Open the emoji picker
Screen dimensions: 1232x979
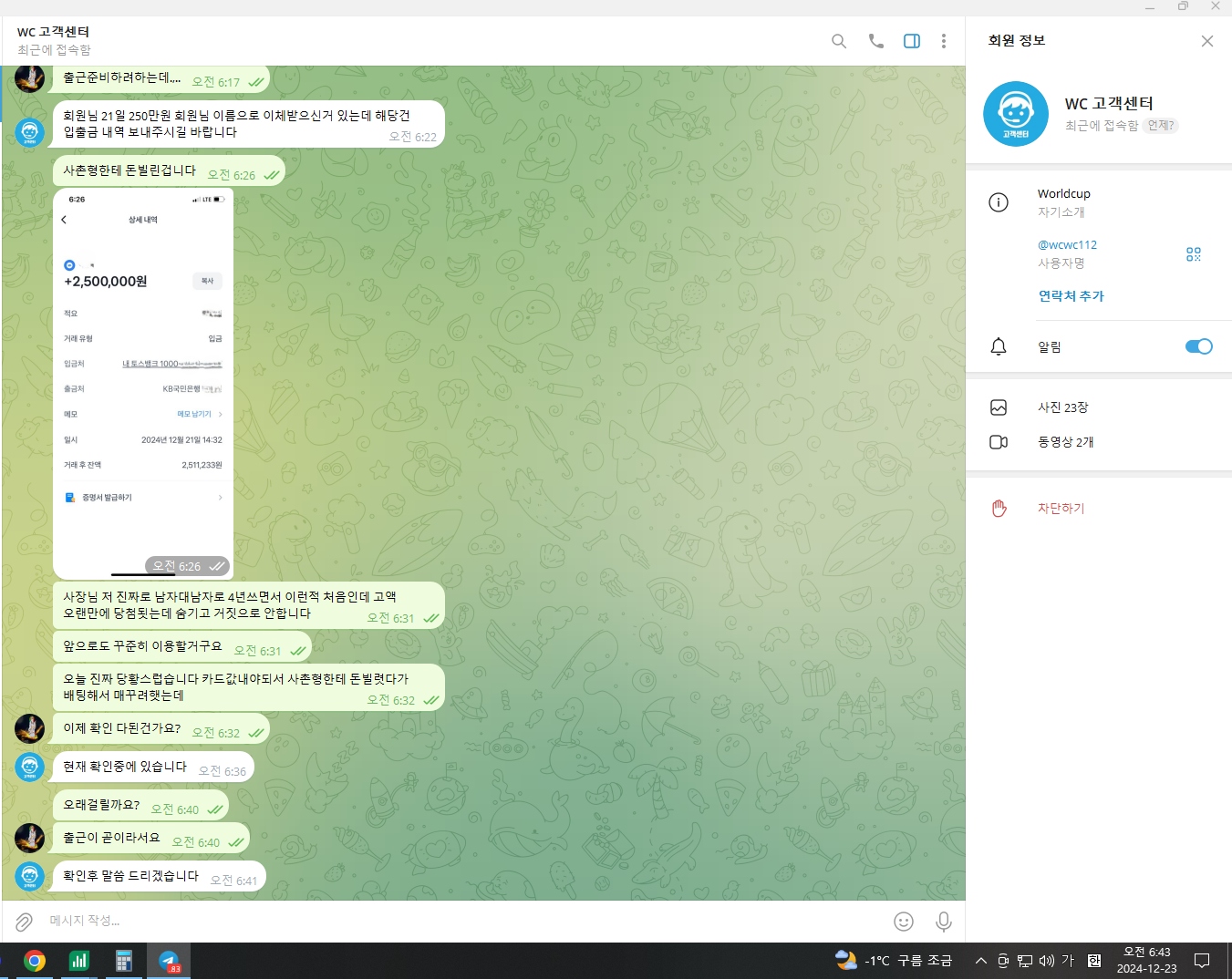coord(903,922)
